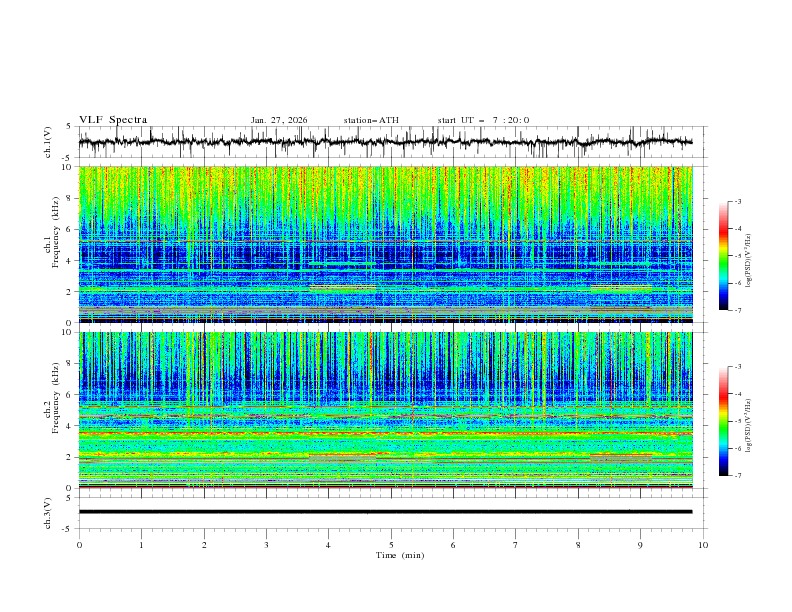Click the "5" voltage tick of ch.1(V)
792x612 pixels.
[69, 126]
